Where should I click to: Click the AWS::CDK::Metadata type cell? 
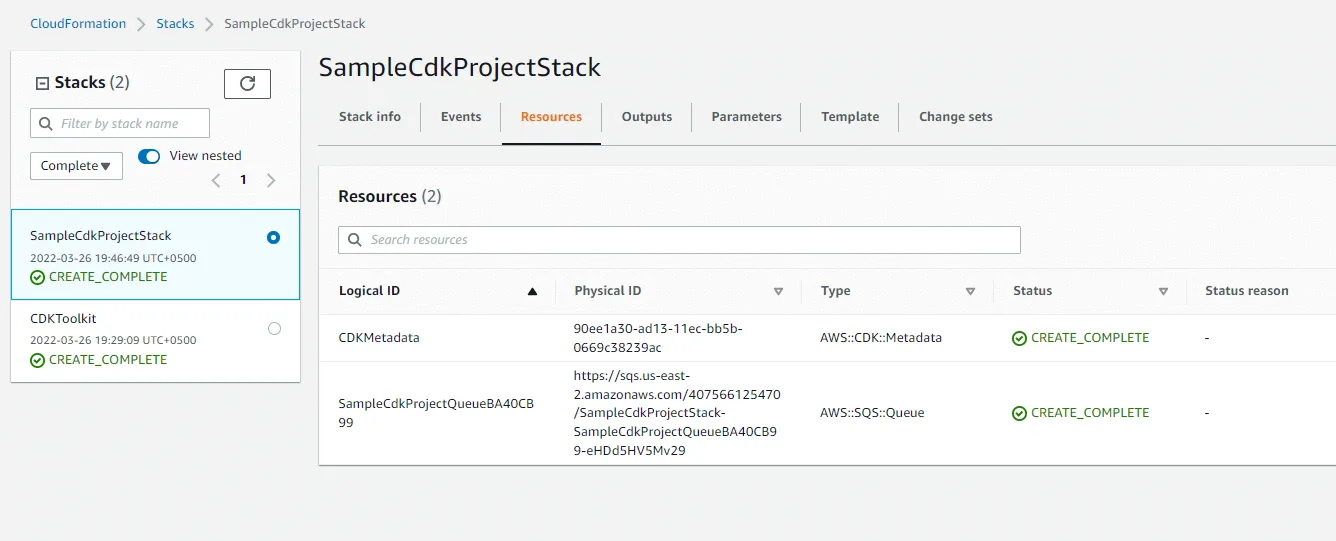[x=881, y=338]
